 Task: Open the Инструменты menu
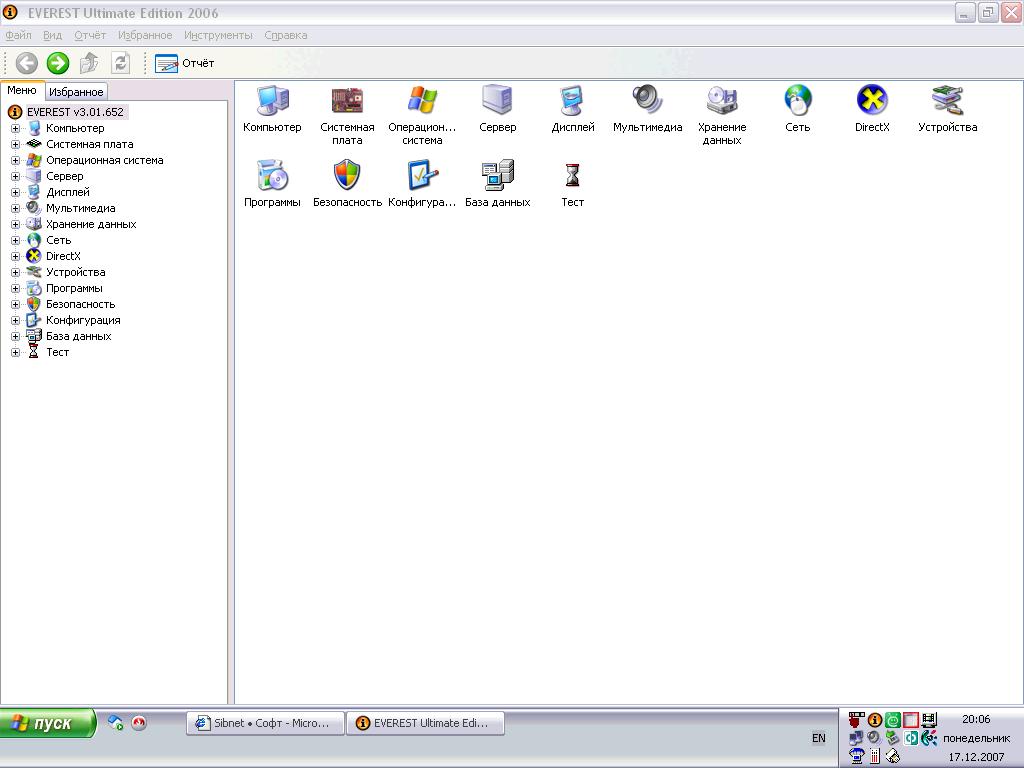pos(218,35)
